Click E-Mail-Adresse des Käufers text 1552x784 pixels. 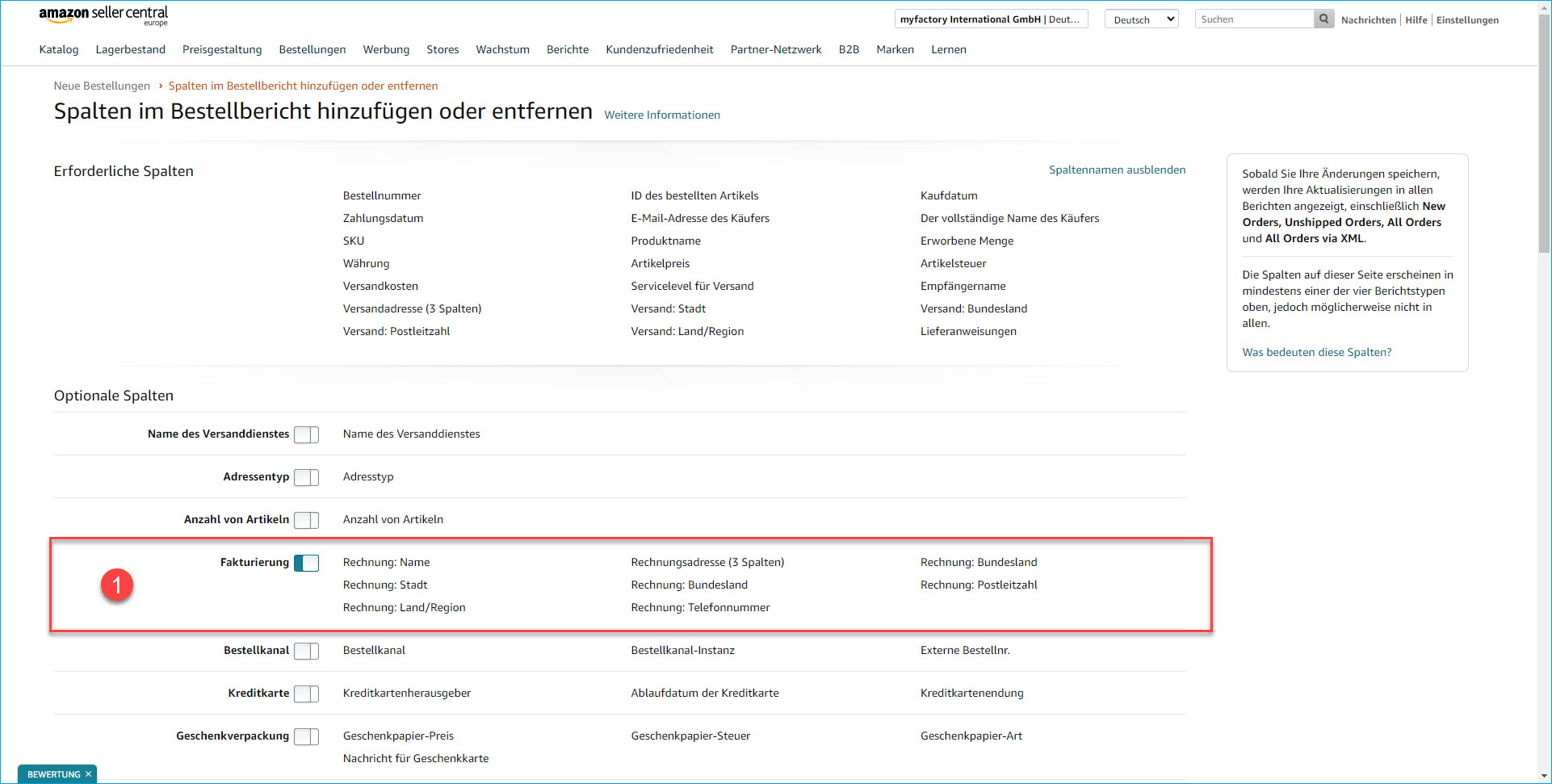700,218
